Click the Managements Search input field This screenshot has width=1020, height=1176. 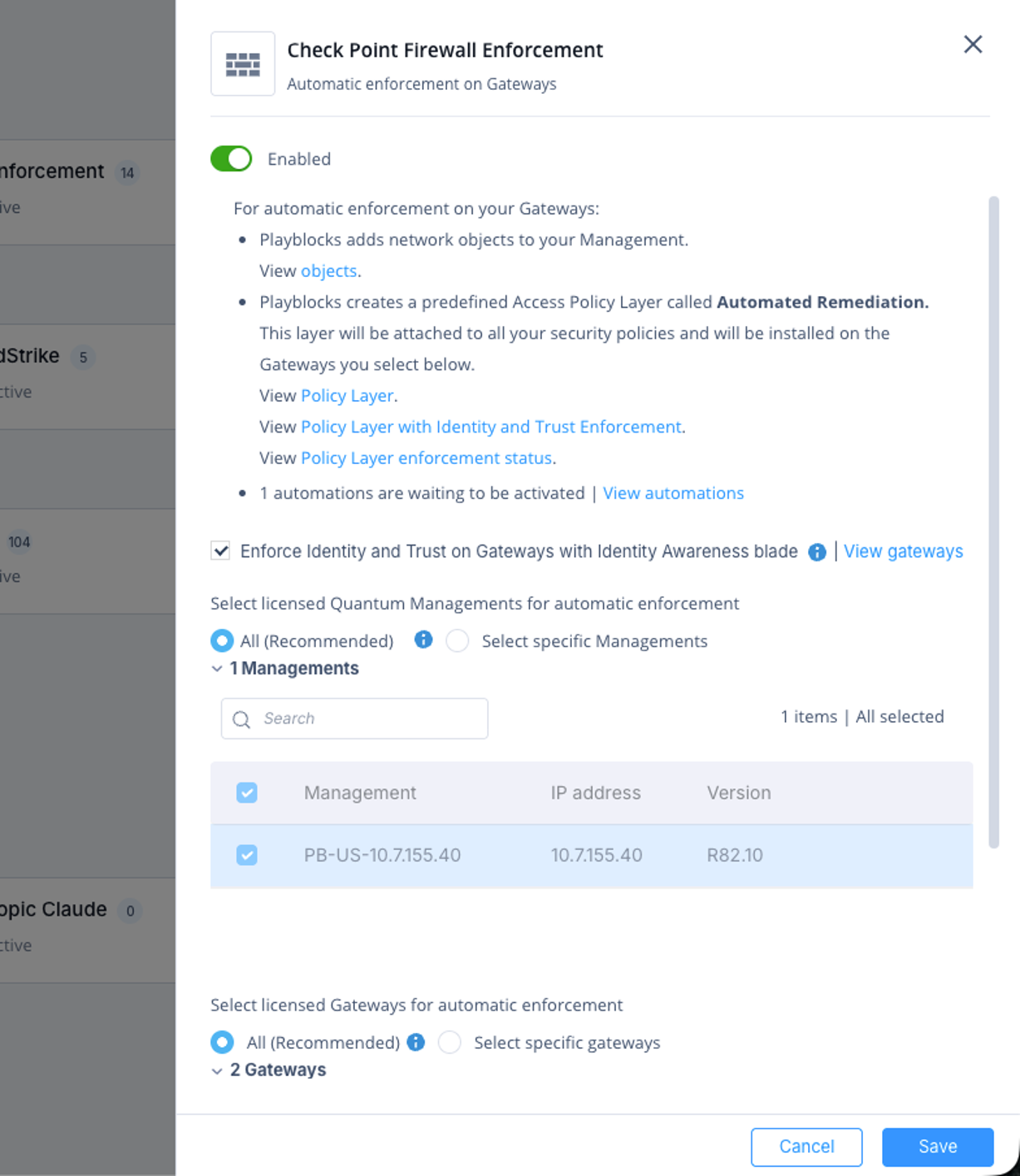(354, 719)
